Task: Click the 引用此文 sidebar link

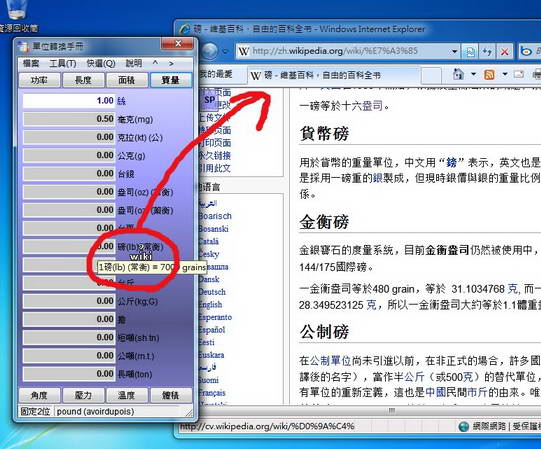Action: (214, 168)
